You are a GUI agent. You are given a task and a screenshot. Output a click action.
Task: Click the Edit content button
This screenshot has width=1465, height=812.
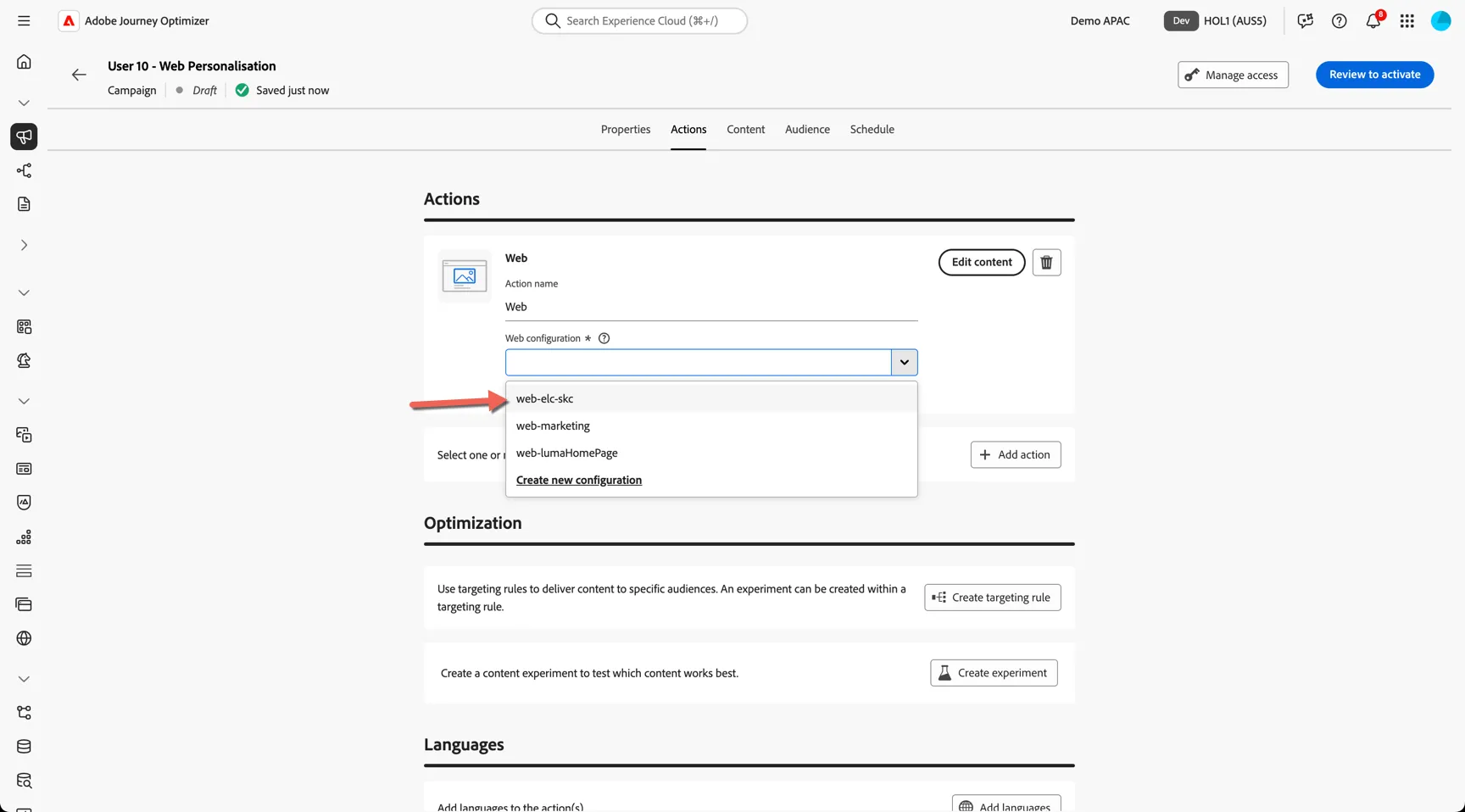[x=982, y=262]
